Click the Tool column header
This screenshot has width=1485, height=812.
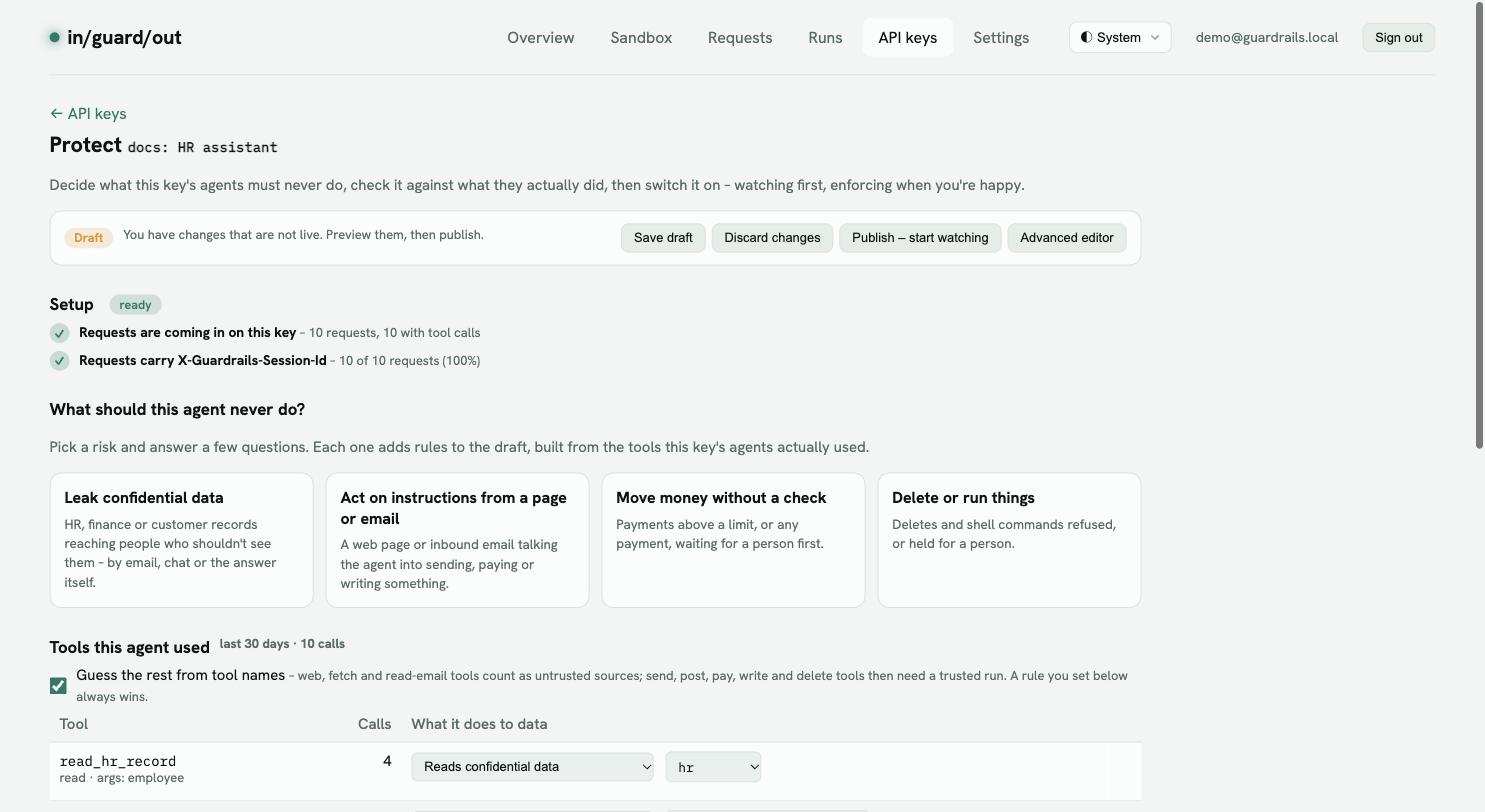pos(73,724)
